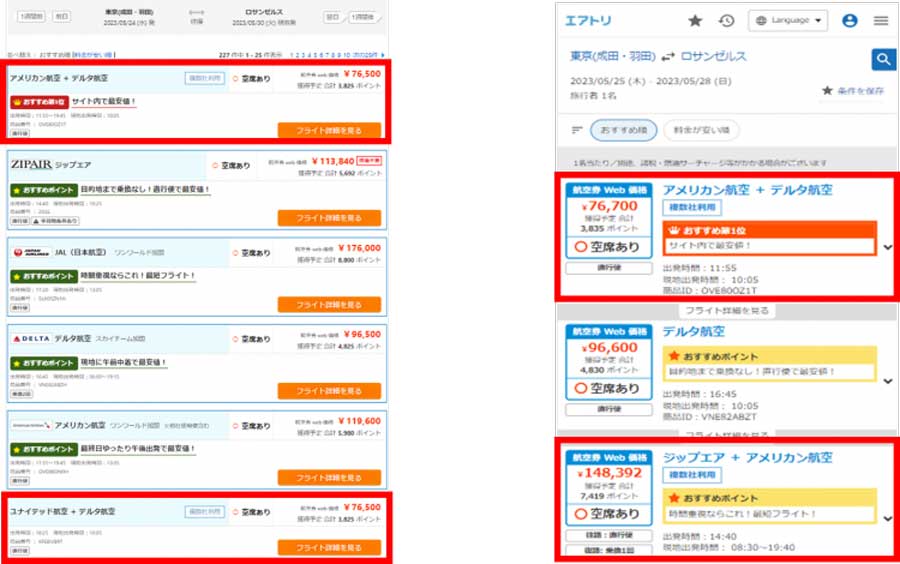Click 複数社利用 tag in desktop first card

pos(205,79)
